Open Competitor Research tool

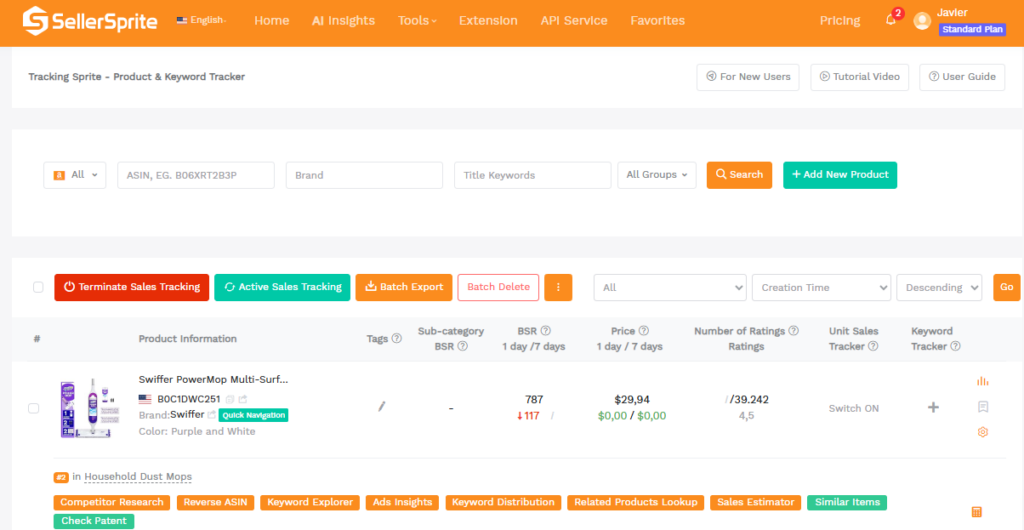(x=112, y=503)
